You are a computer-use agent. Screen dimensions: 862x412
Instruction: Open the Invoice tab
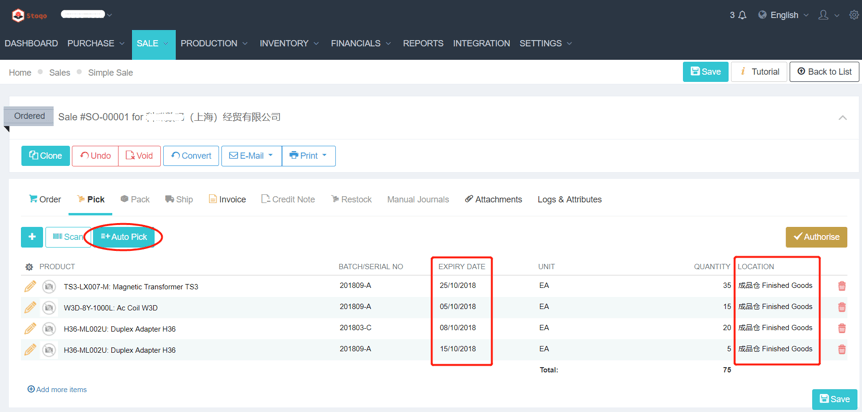click(x=227, y=200)
